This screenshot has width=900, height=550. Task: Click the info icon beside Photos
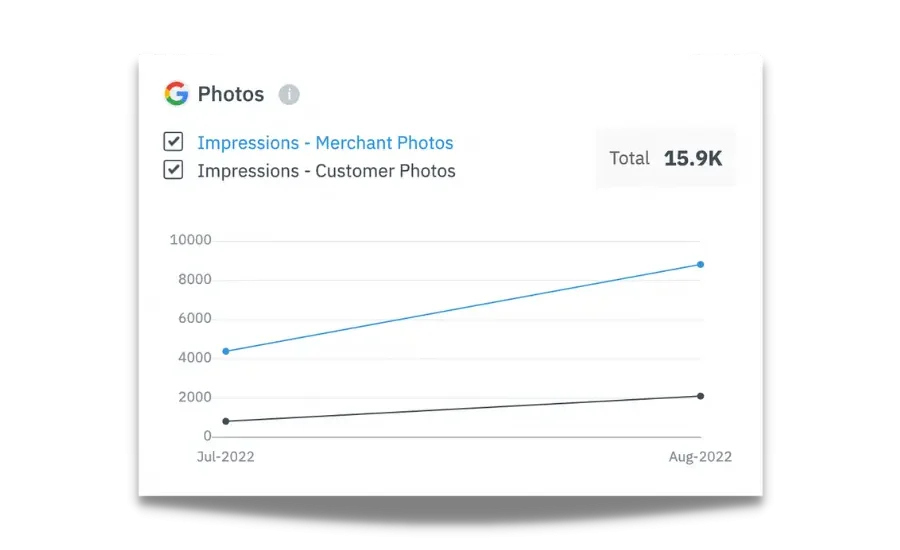(x=289, y=95)
